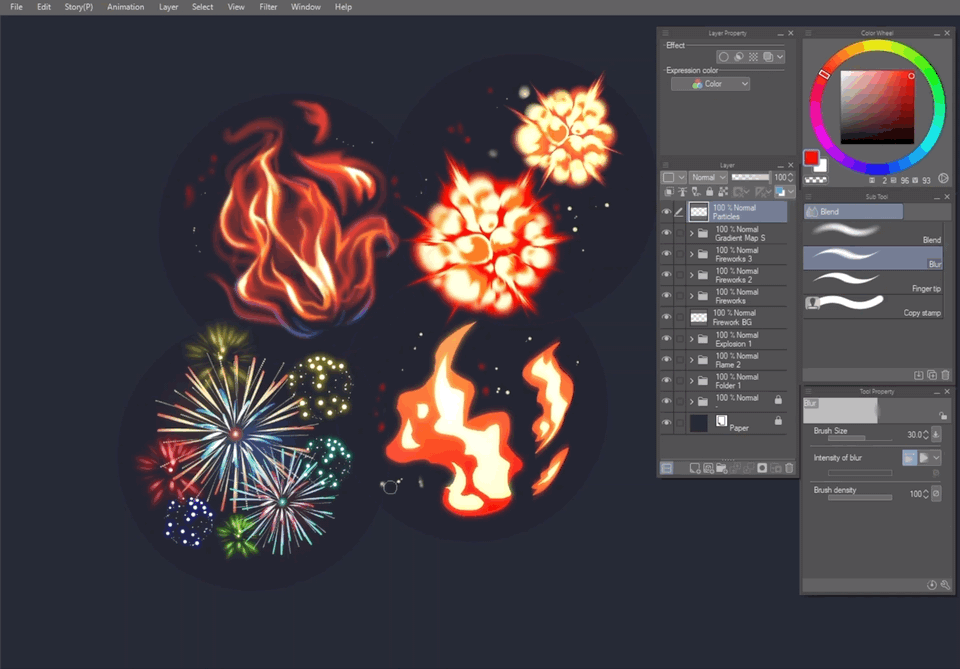Image resolution: width=960 pixels, height=669 pixels.
Task: Open the File menu
Action: [17, 7]
